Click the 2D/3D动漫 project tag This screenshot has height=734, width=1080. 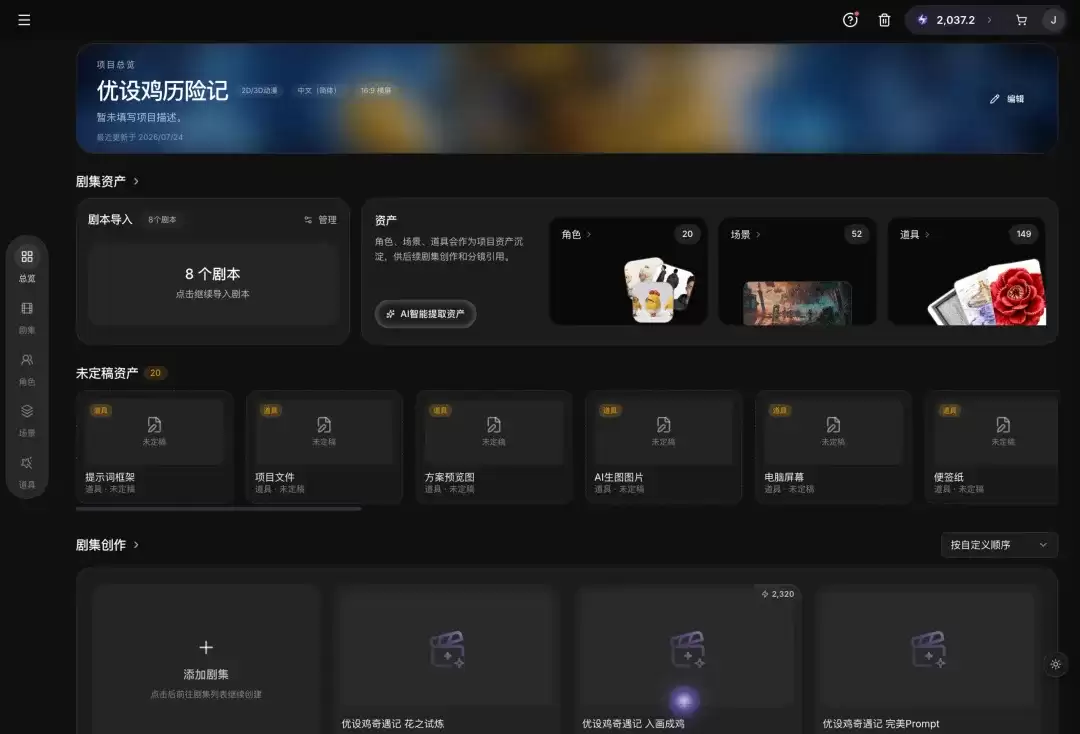[x=260, y=90]
